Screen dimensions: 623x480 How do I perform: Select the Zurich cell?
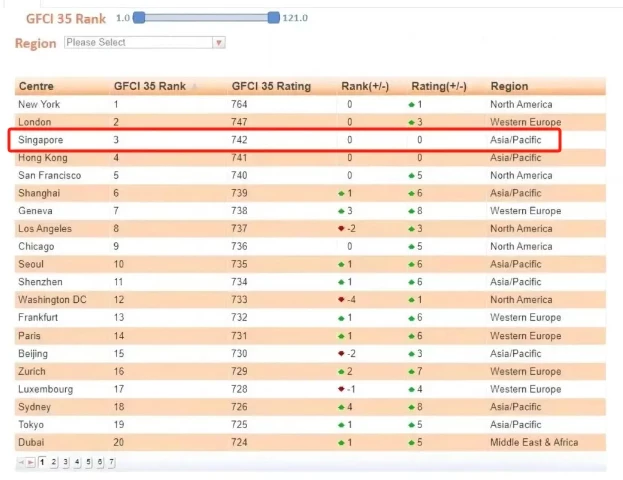(32, 372)
